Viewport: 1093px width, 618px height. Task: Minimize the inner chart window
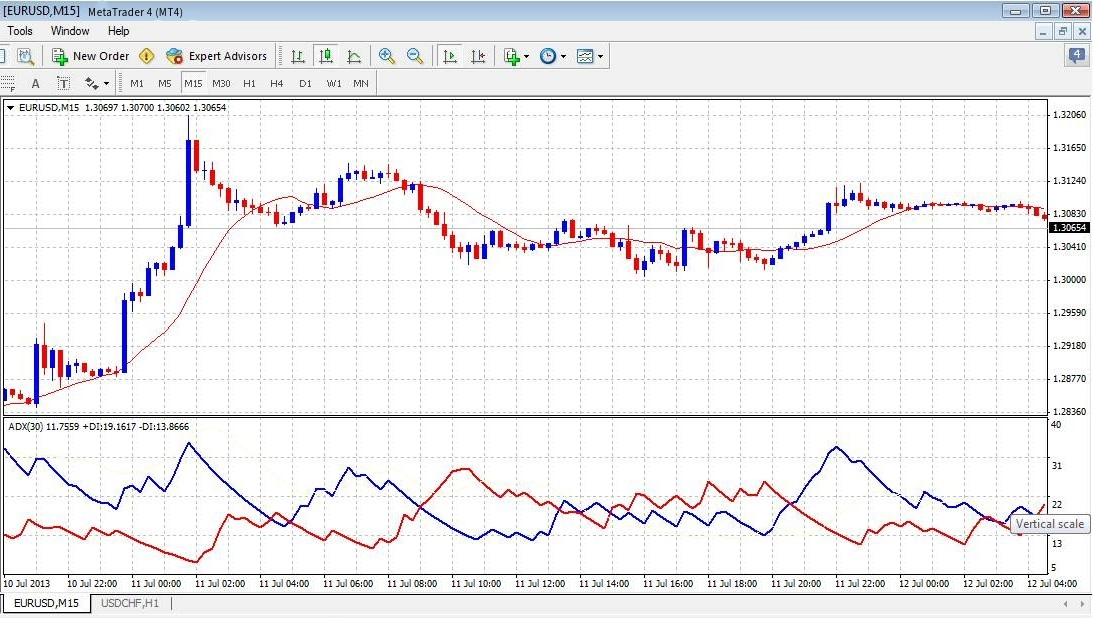[x=1044, y=31]
